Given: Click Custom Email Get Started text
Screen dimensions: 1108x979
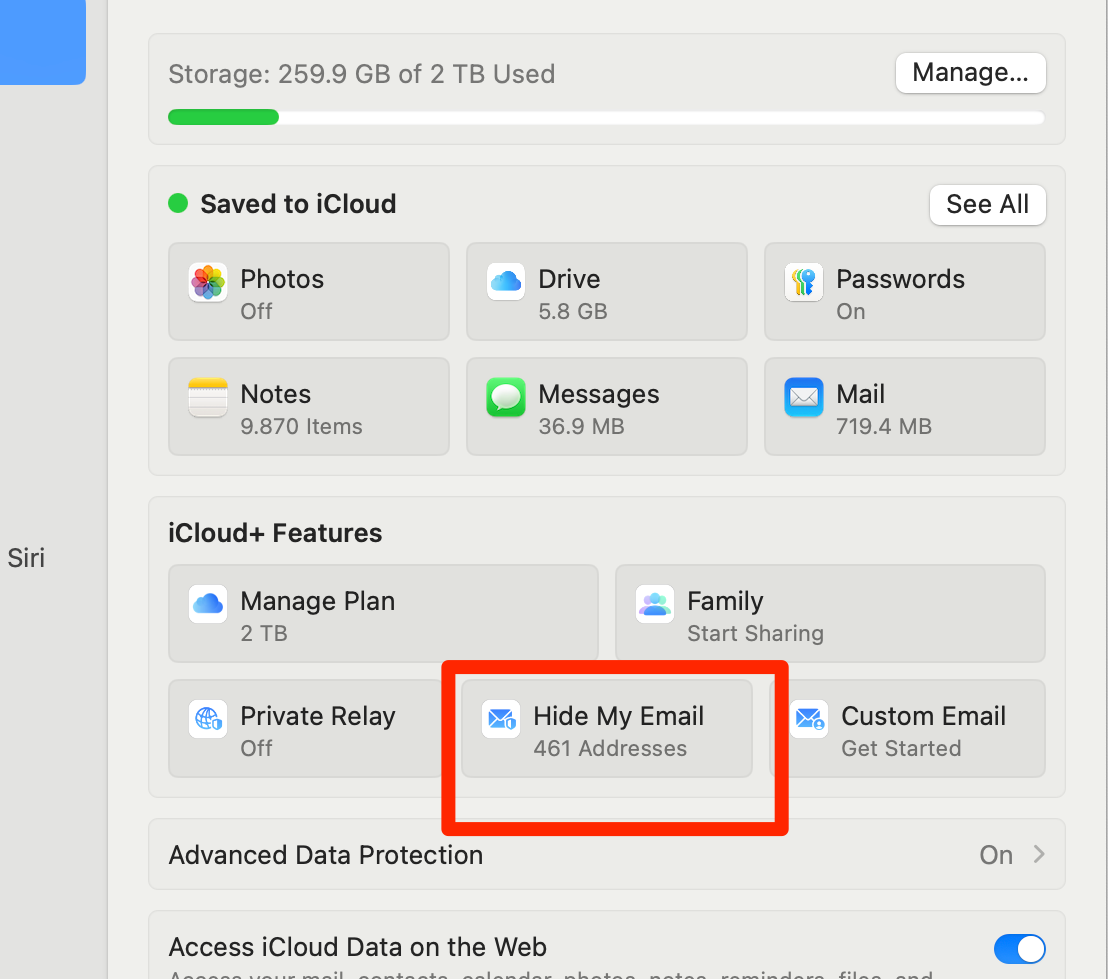Looking at the screenshot, I should (901, 748).
